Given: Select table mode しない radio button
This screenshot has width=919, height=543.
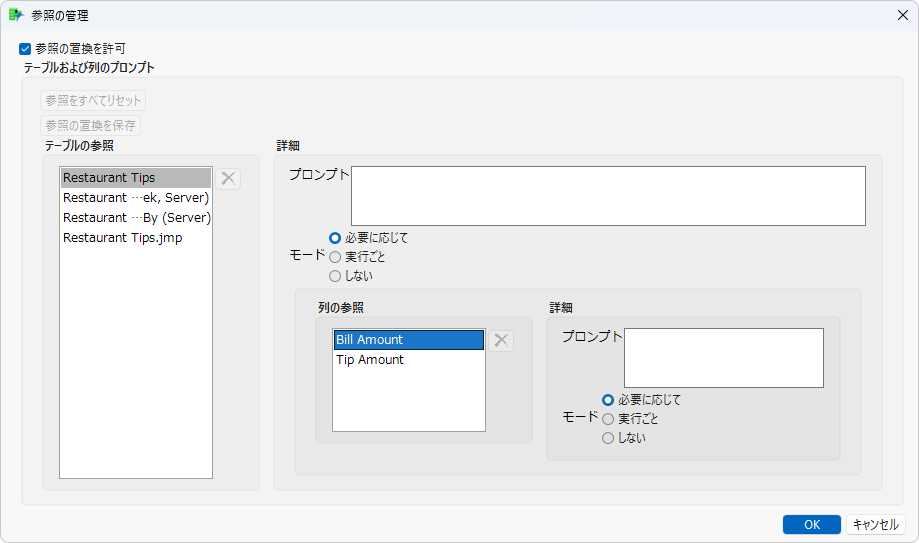Looking at the screenshot, I should click(335, 276).
